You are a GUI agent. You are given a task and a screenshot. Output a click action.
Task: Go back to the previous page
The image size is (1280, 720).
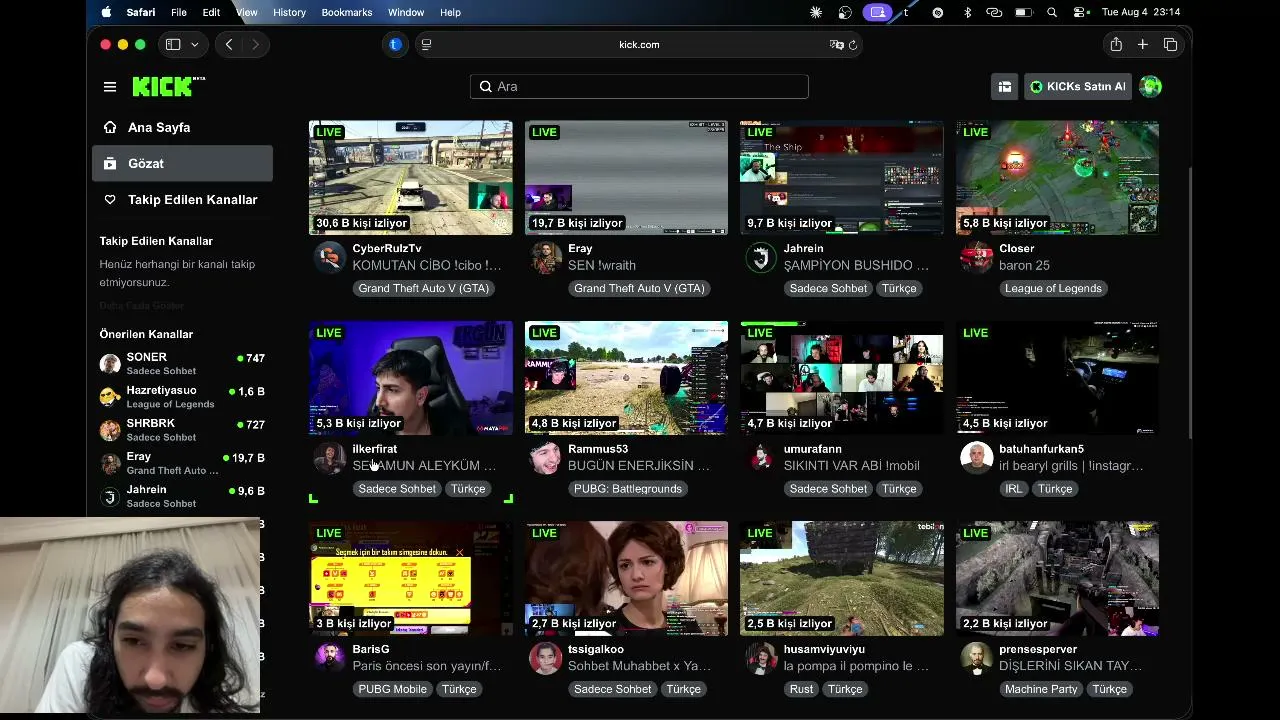(229, 44)
